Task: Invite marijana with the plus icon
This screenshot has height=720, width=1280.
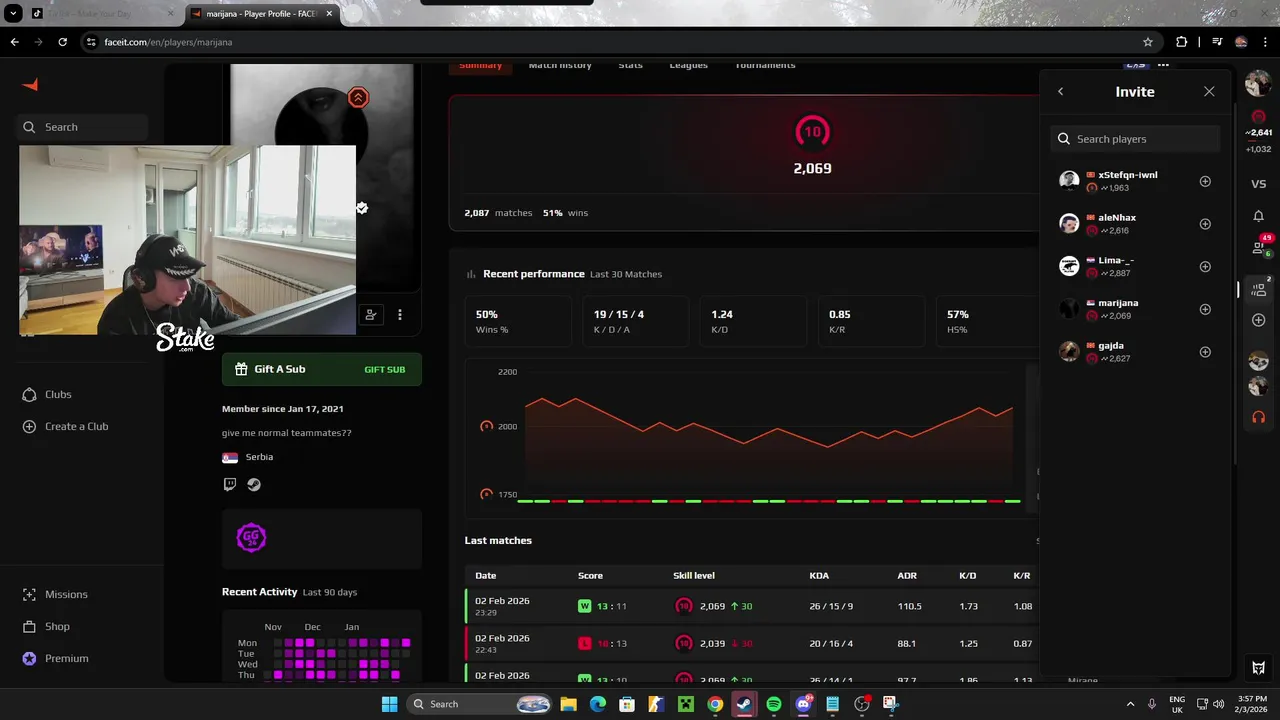Action: 1205,309
